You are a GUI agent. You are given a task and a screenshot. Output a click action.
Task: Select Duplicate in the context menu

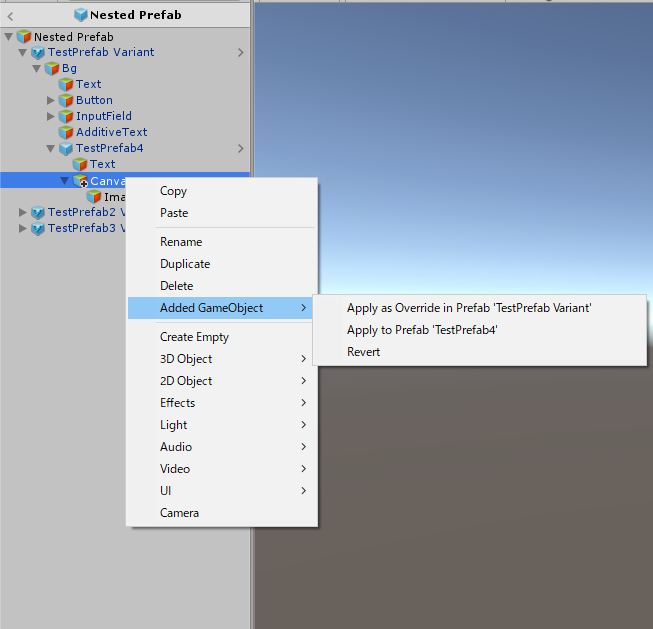coord(222,264)
